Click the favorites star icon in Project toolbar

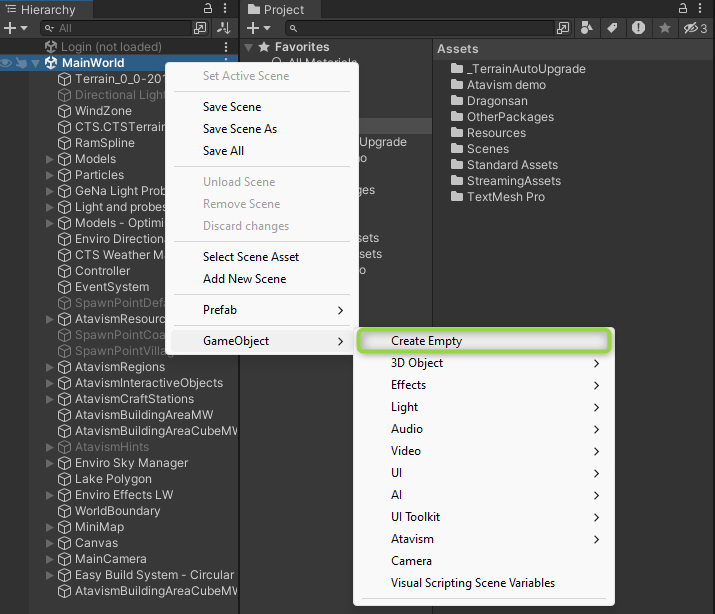[x=664, y=28]
